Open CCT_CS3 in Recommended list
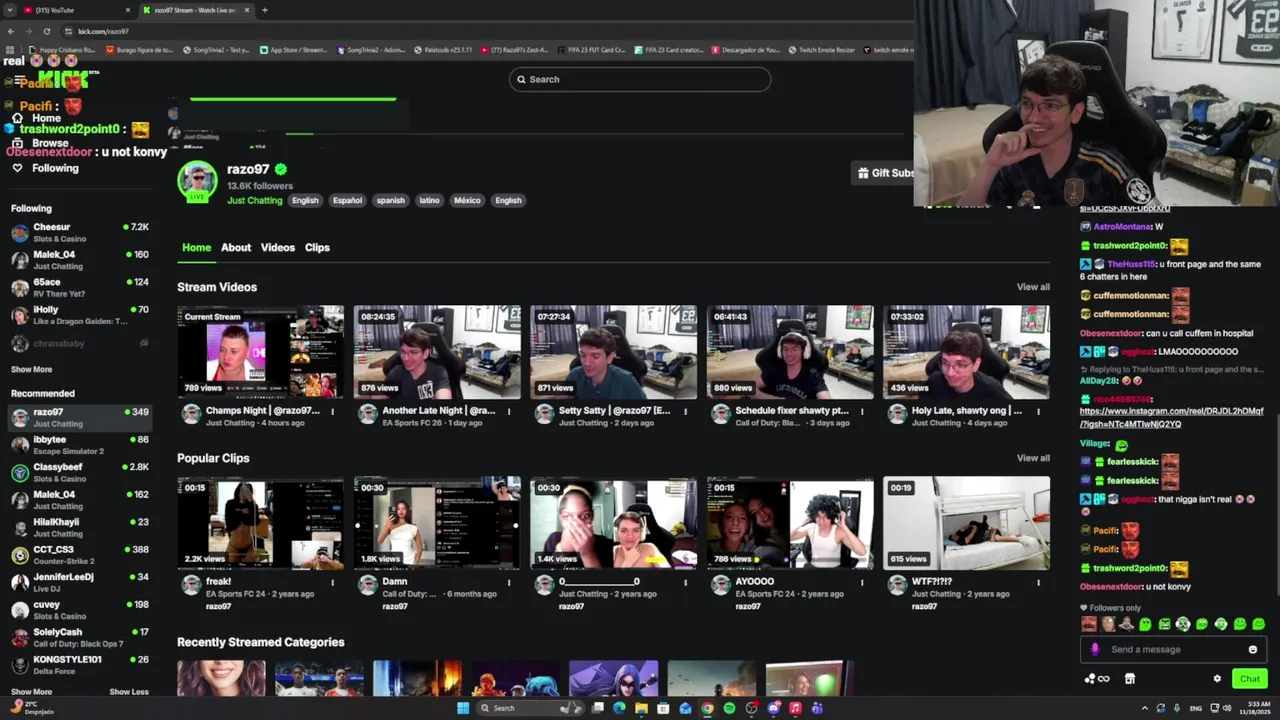Viewport: 1280px width, 720px height. click(80, 555)
